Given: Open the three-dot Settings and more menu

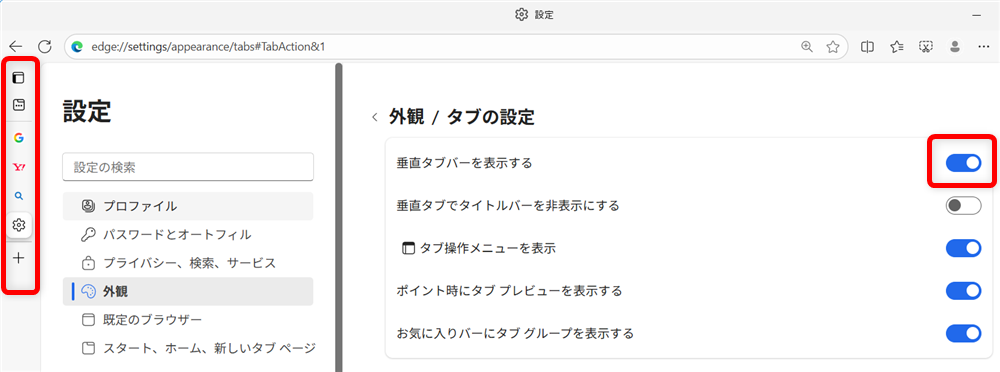Looking at the screenshot, I should coord(983,47).
